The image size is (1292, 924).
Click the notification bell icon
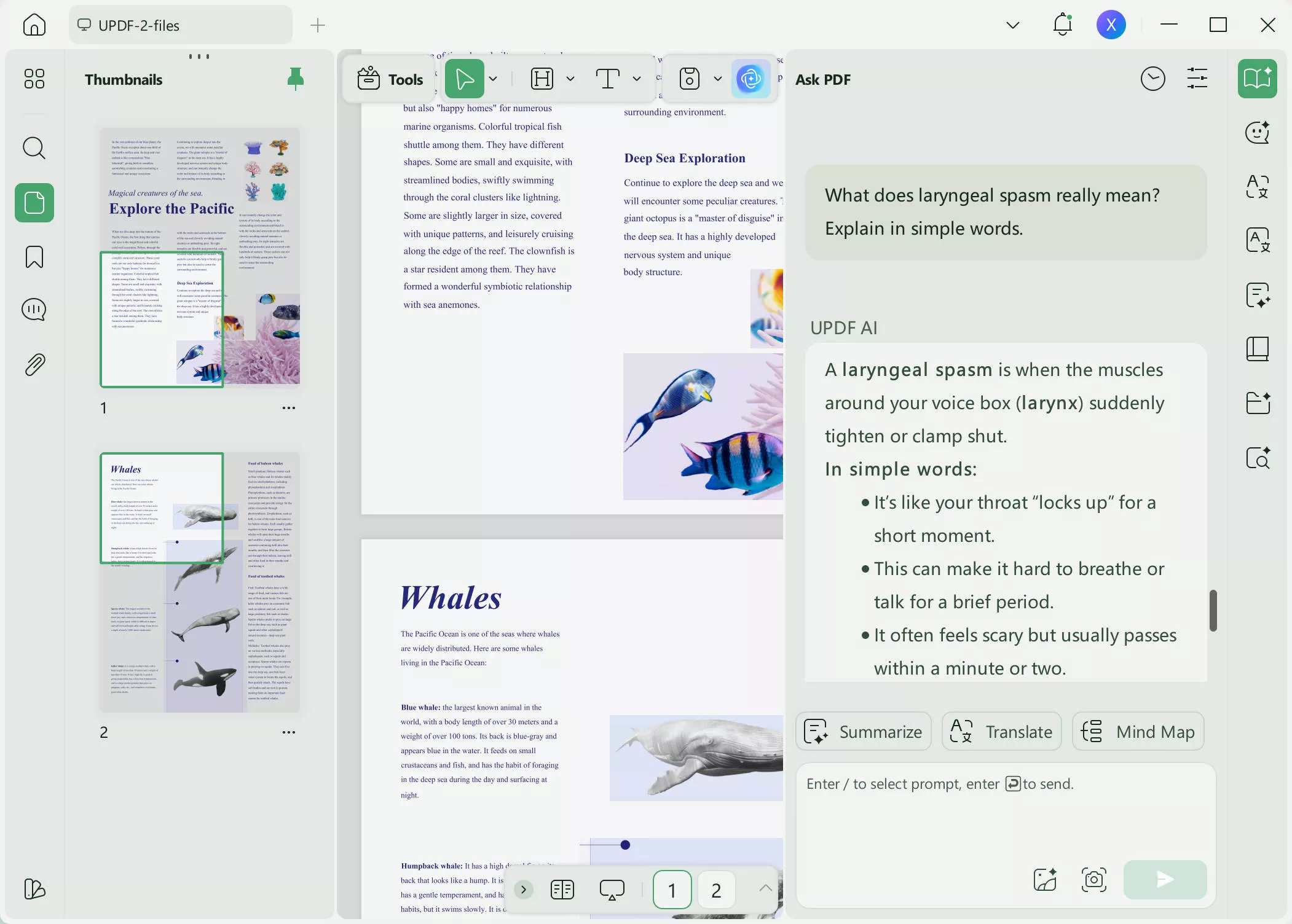1062,25
